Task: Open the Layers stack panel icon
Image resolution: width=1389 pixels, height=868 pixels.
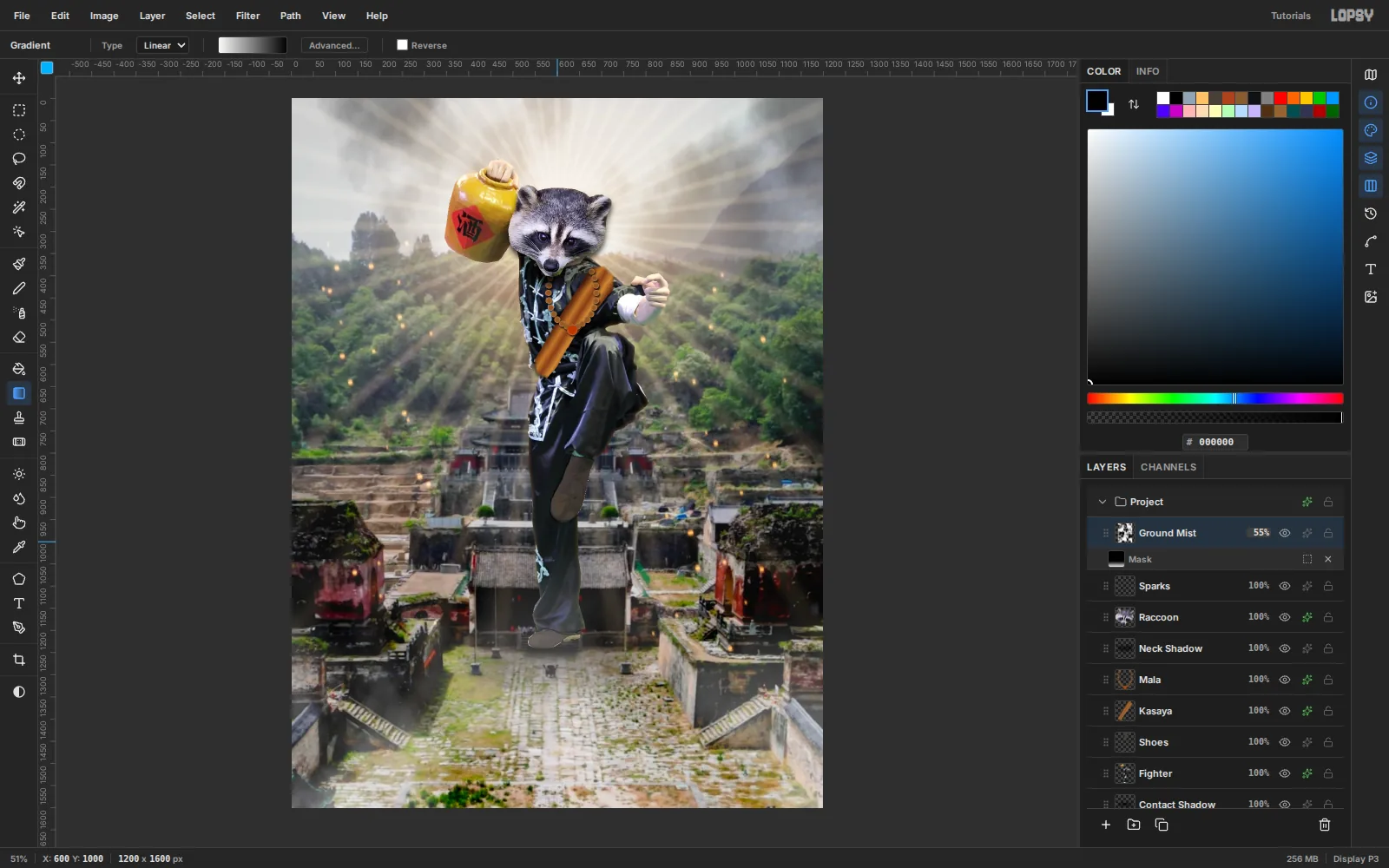Action: [1371, 158]
